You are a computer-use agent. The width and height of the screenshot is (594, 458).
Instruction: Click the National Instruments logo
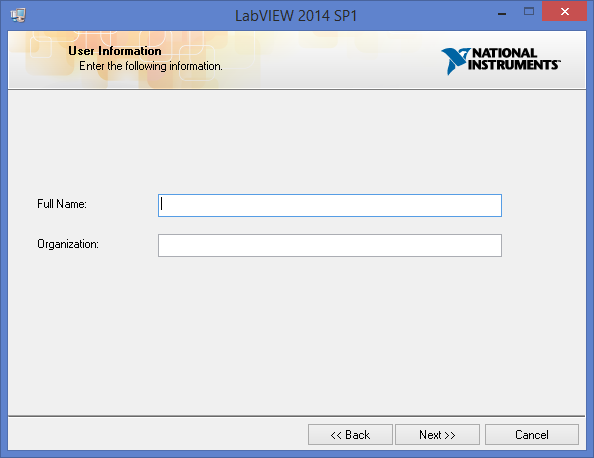pos(501,61)
